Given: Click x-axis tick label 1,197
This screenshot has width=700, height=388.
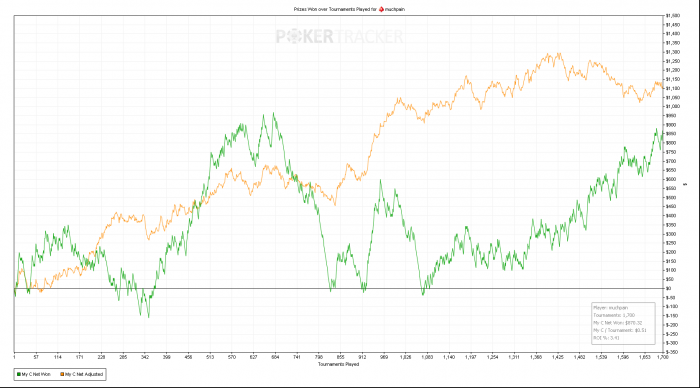Looking at the screenshot, I should (471, 357).
